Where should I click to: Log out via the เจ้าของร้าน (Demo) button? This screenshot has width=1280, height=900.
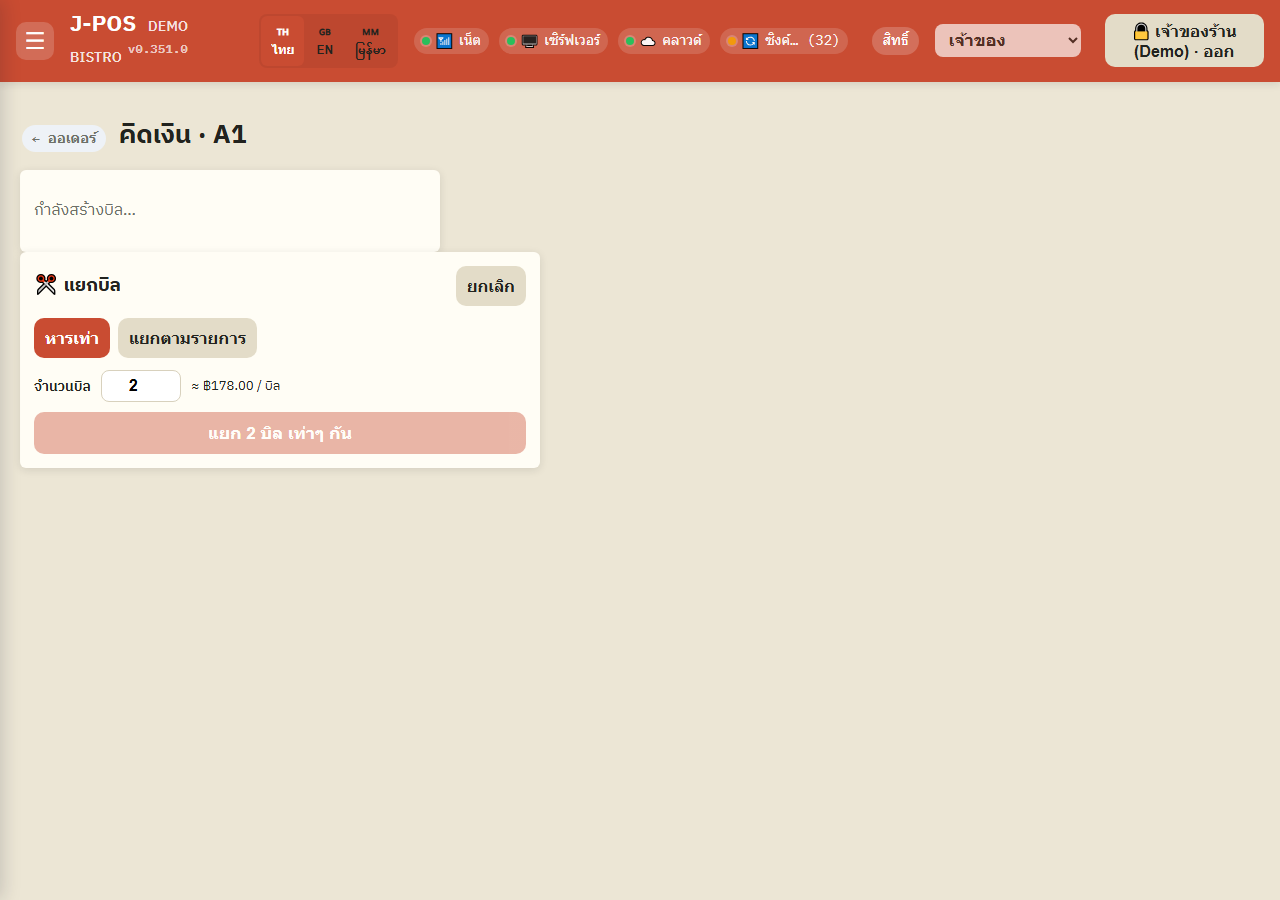(1184, 41)
